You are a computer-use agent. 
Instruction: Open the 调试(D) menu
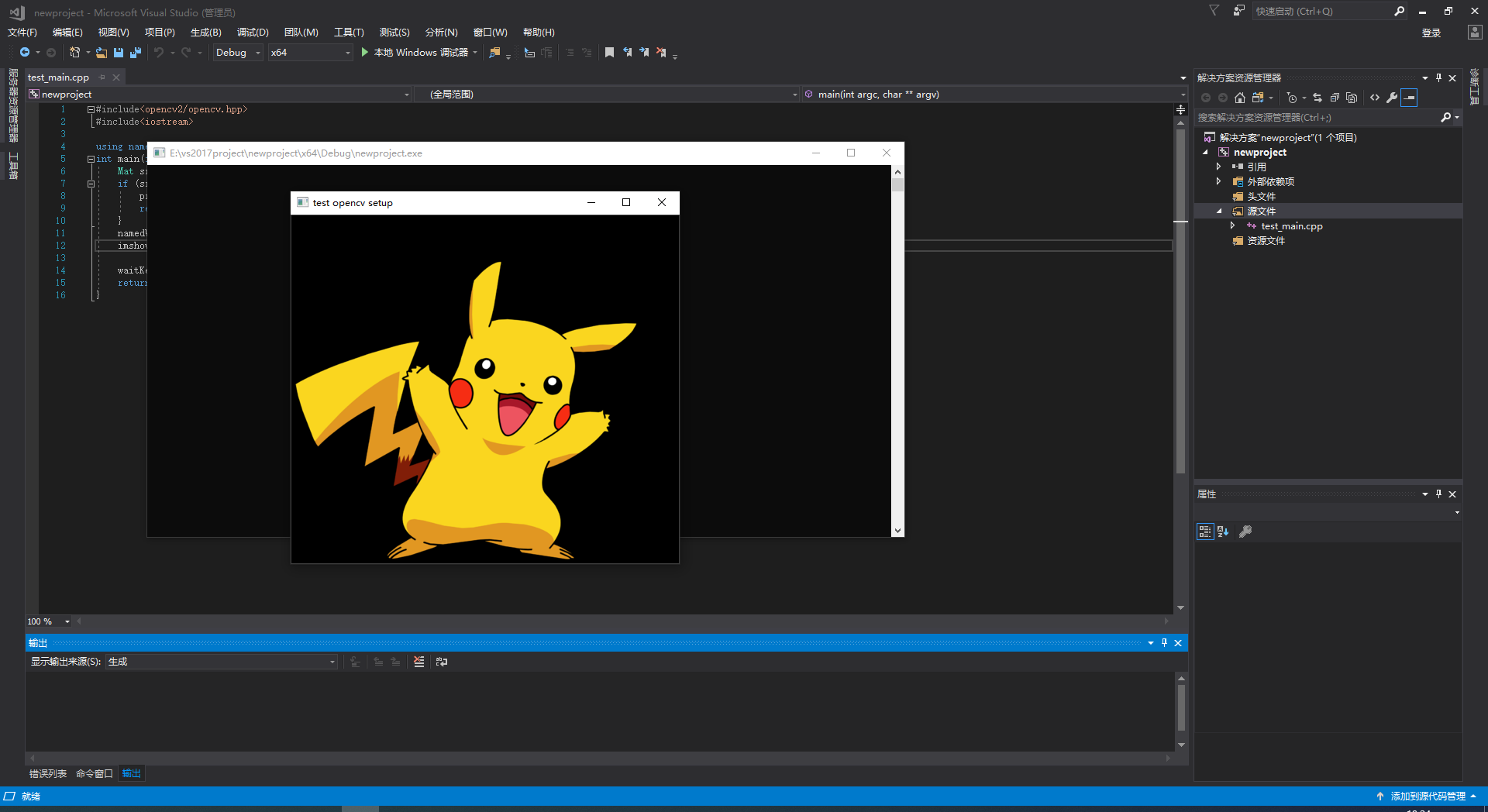point(253,32)
